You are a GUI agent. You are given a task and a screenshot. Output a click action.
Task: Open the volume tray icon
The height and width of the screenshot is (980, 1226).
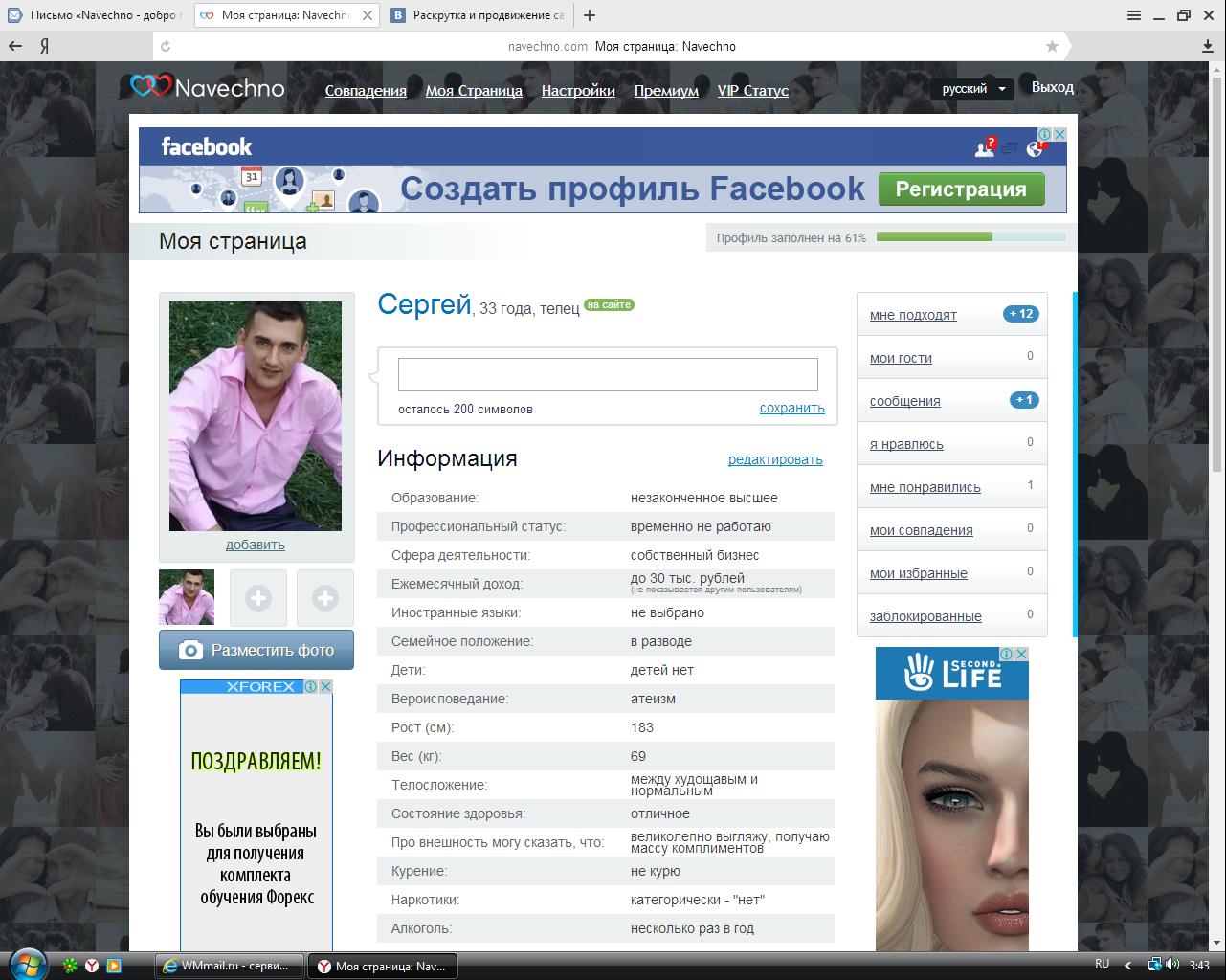pyautogui.click(x=1174, y=965)
